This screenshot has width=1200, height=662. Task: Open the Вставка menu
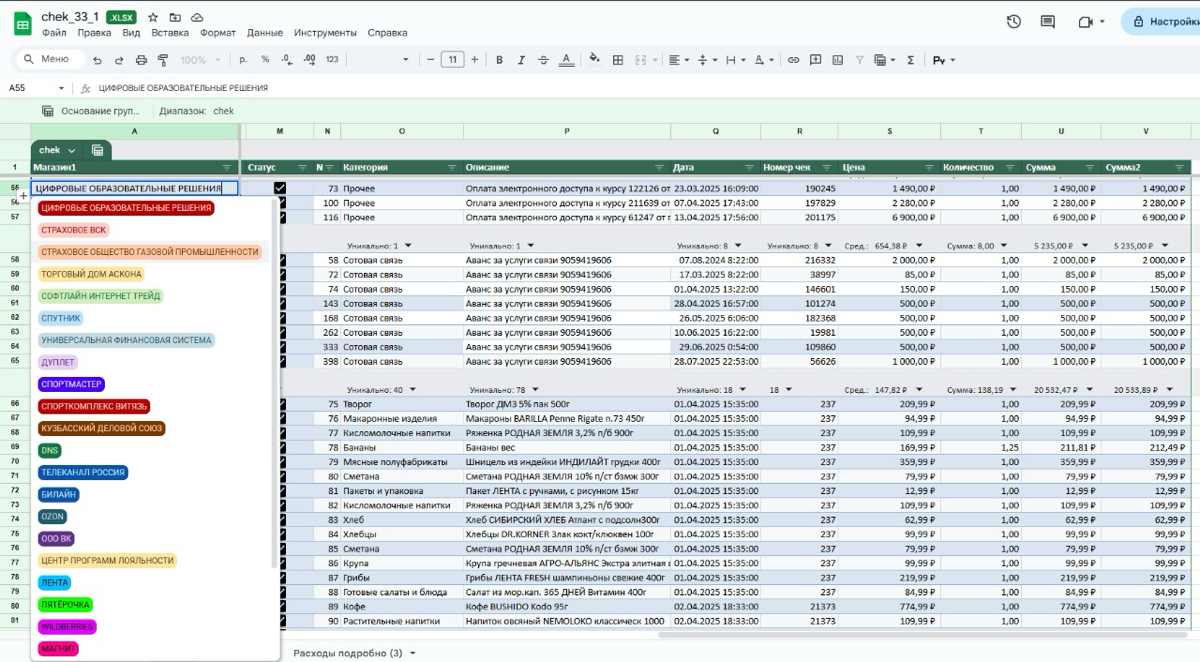coord(170,32)
